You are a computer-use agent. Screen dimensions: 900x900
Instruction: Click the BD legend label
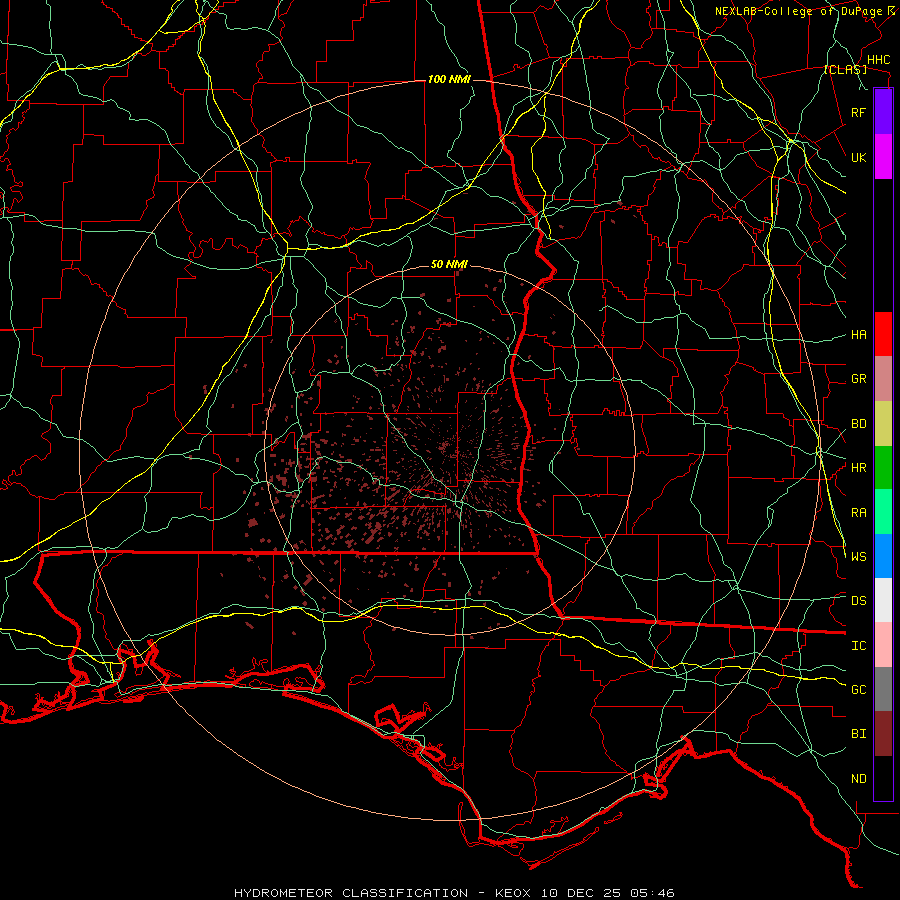(x=858, y=424)
